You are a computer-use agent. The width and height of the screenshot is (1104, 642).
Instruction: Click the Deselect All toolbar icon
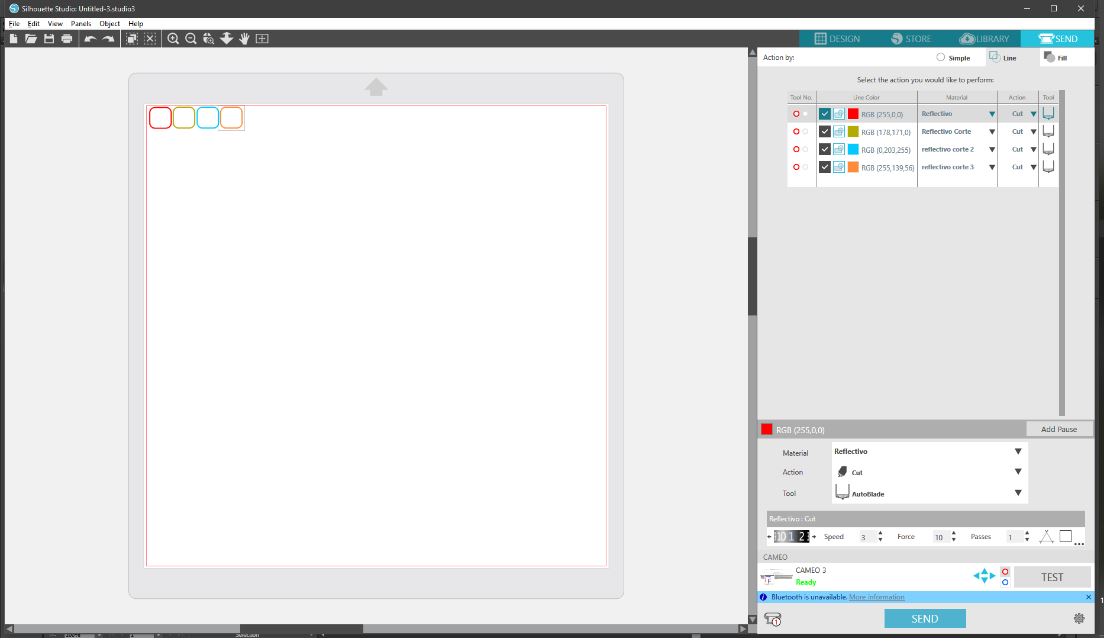[x=150, y=39]
